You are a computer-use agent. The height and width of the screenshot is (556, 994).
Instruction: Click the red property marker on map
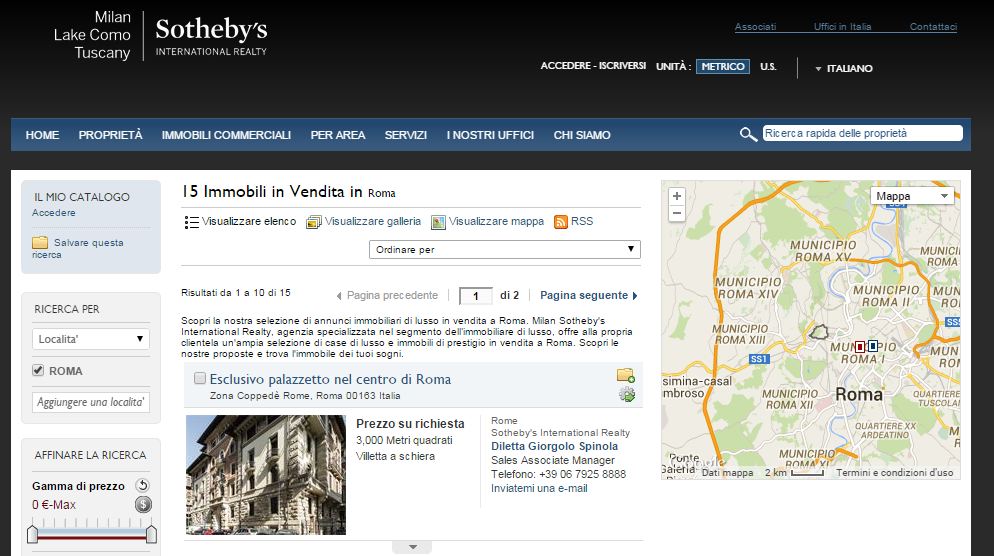860,346
